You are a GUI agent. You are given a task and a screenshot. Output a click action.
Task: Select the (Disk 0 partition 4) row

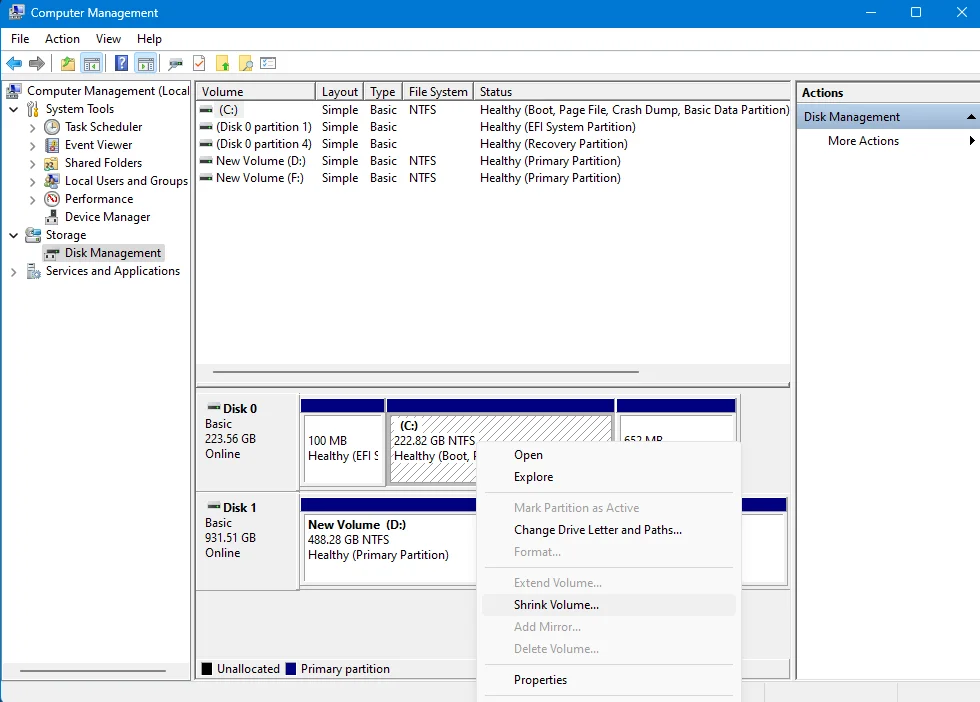pos(494,144)
